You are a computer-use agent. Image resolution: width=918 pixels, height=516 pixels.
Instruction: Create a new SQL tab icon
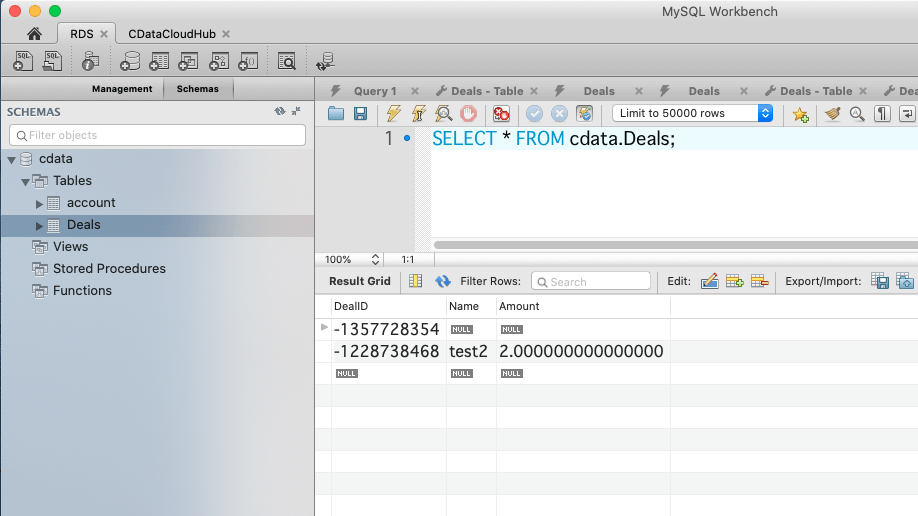[23, 61]
